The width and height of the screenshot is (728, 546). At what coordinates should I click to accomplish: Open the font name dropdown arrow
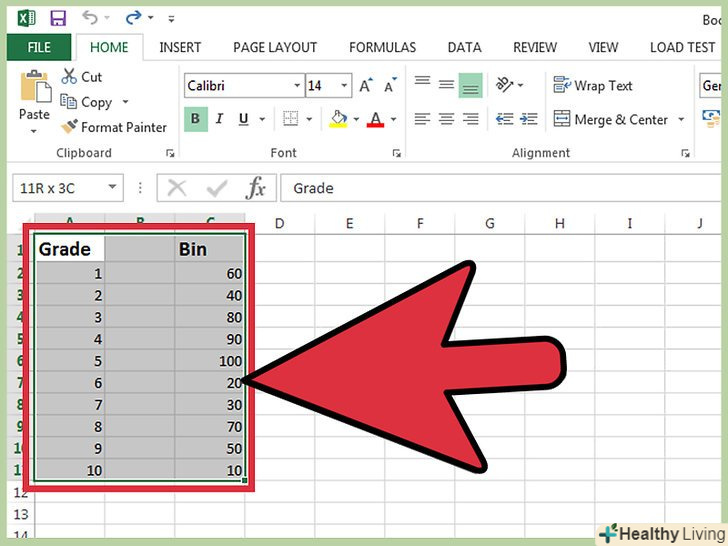coord(297,86)
